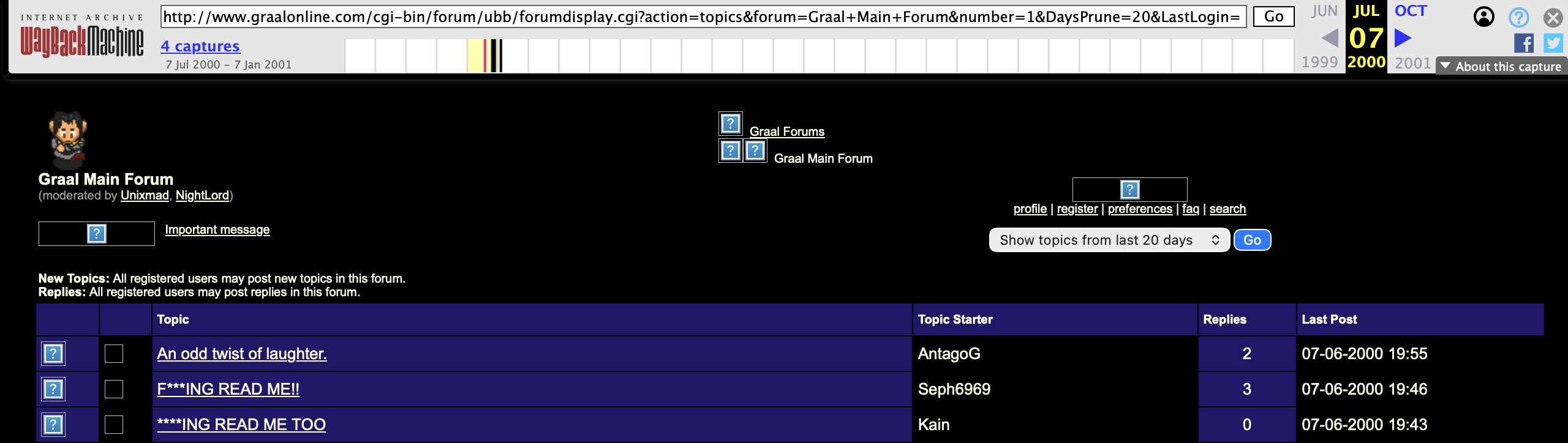Click Go button beside Wayback URL field
This screenshot has width=1568, height=443.
[x=1273, y=17]
